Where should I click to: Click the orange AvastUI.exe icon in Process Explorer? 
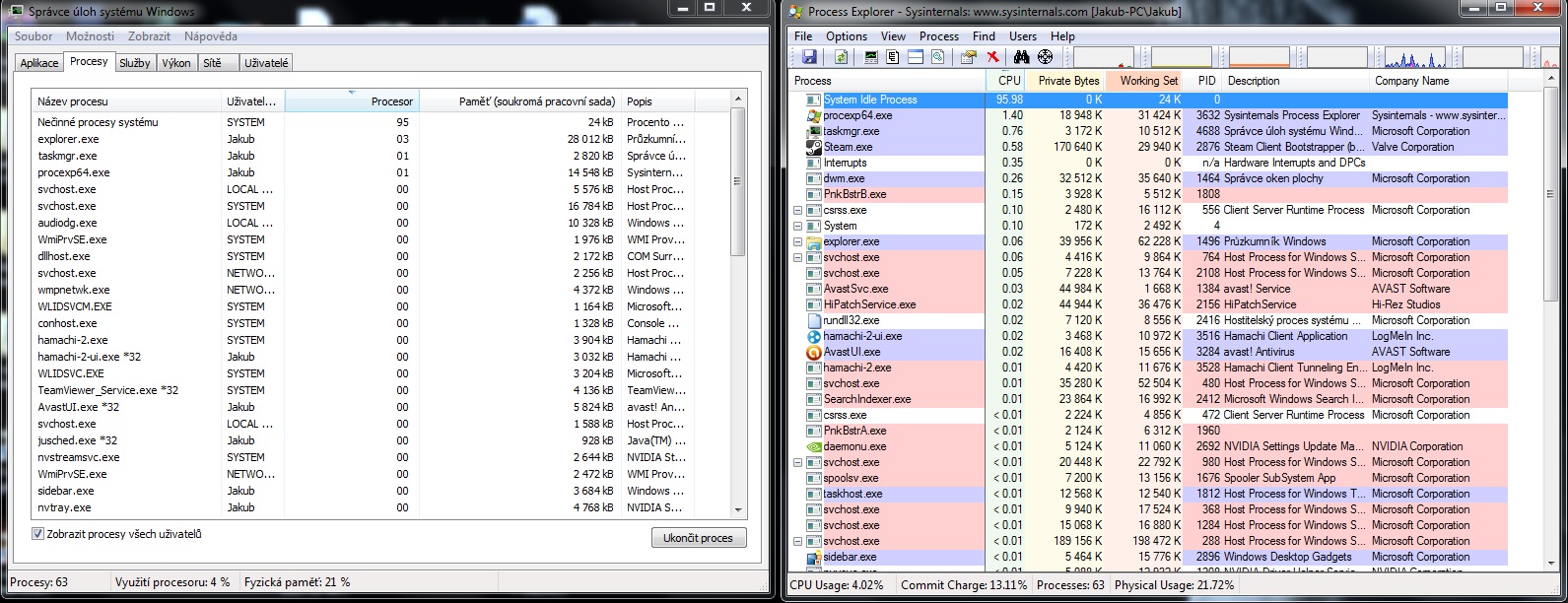[814, 352]
